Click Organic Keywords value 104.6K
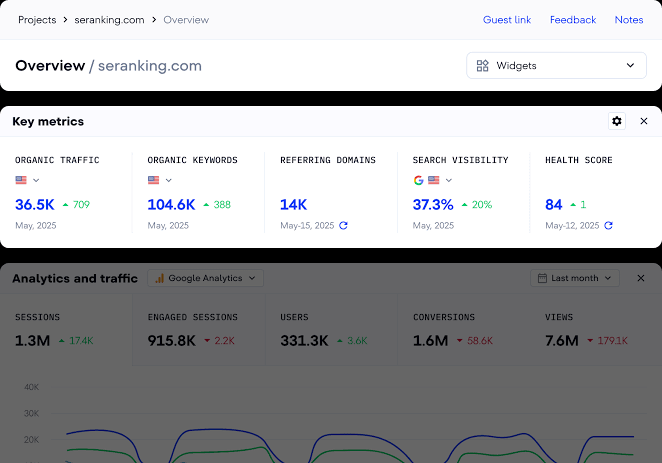Image resolution: width=662 pixels, height=463 pixels. (x=171, y=205)
